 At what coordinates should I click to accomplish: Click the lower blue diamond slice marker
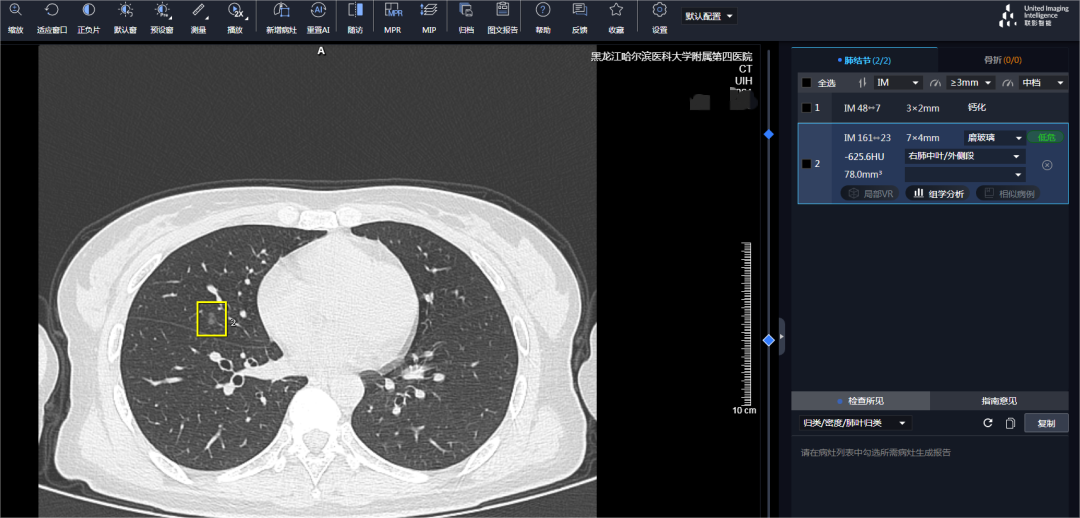click(769, 341)
